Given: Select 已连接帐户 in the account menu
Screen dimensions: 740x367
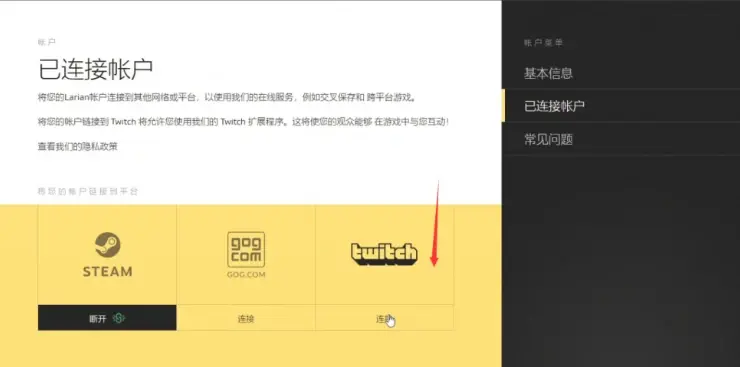Looking at the screenshot, I should point(621,106).
